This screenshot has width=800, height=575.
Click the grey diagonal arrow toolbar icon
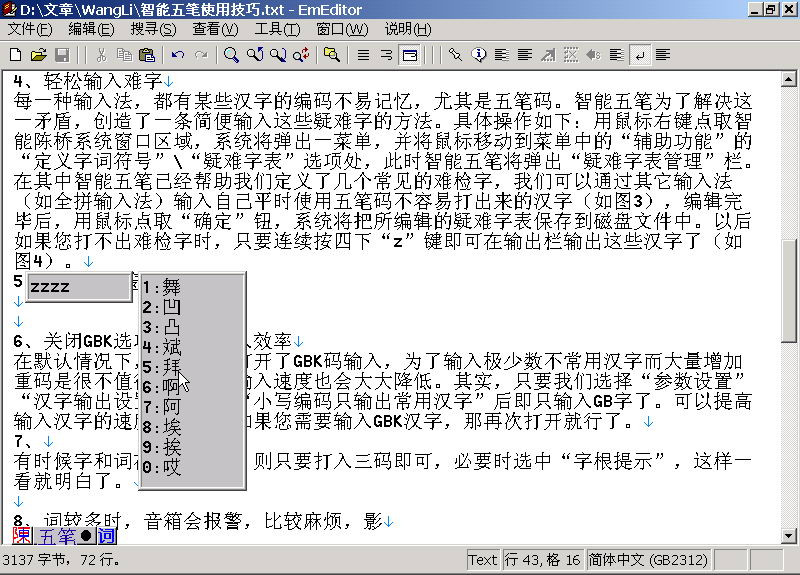click(x=548, y=55)
